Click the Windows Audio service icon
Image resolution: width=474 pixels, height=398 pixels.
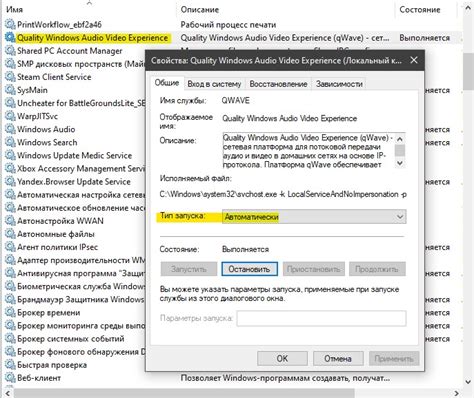point(10,129)
